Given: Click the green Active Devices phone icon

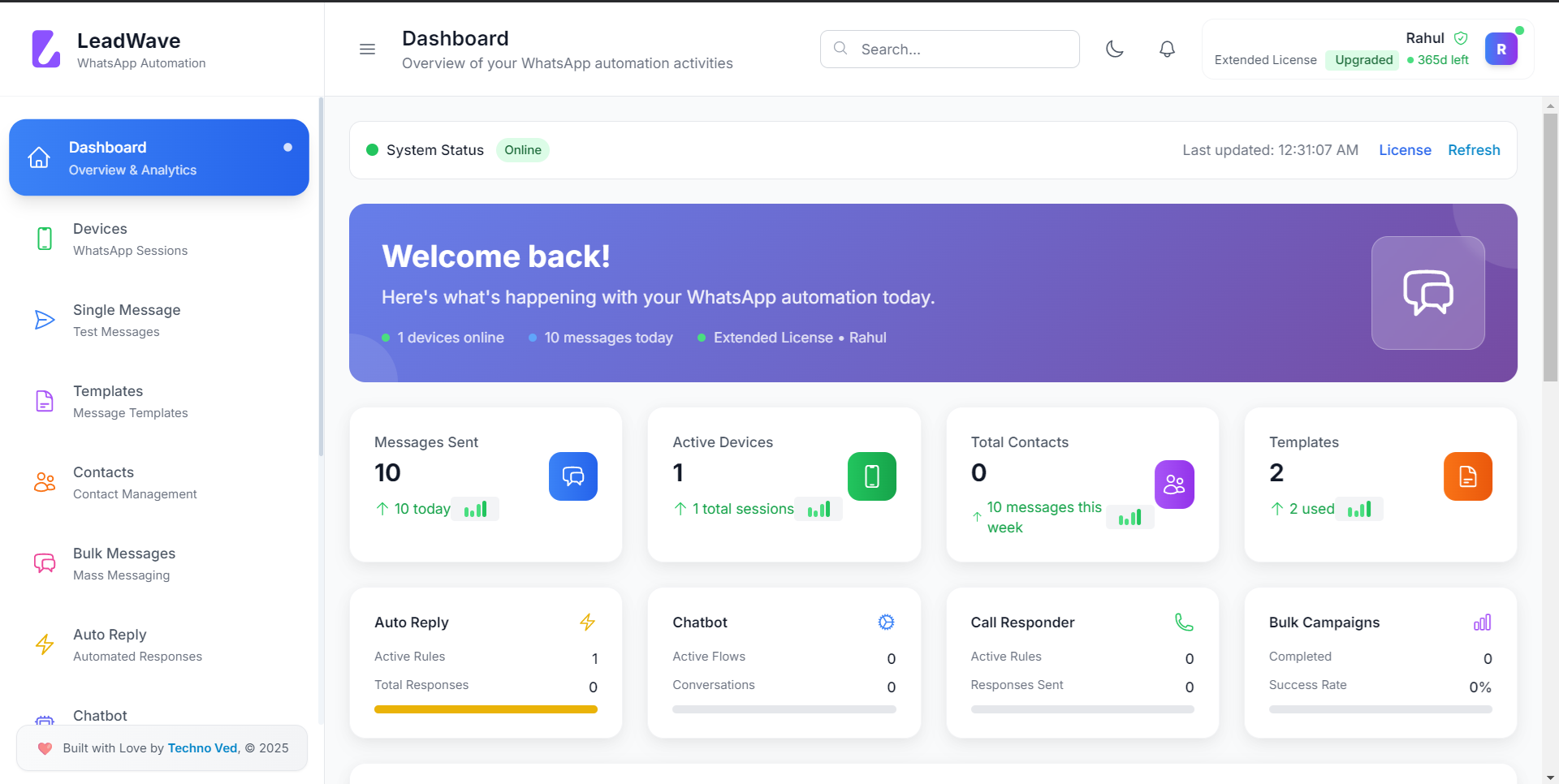Looking at the screenshot, I should pyautogui.click(x=871, y=476).
